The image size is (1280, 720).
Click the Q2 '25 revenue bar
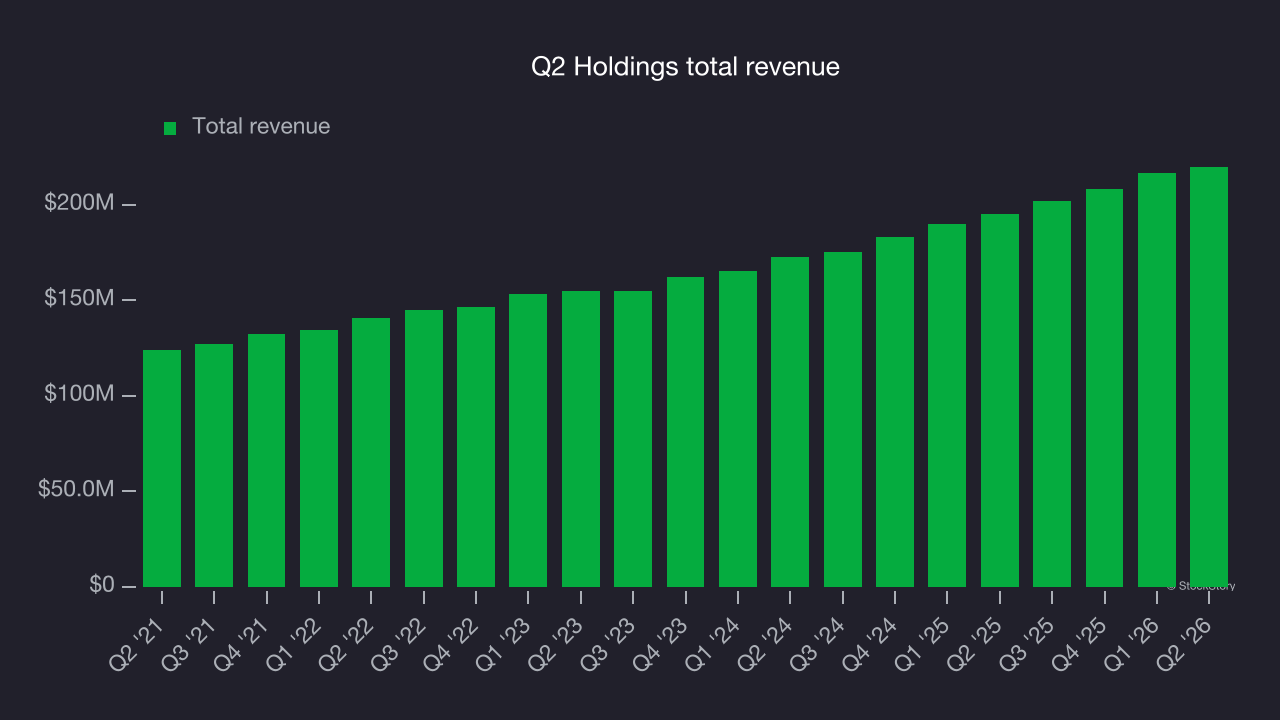[1000, 400]
